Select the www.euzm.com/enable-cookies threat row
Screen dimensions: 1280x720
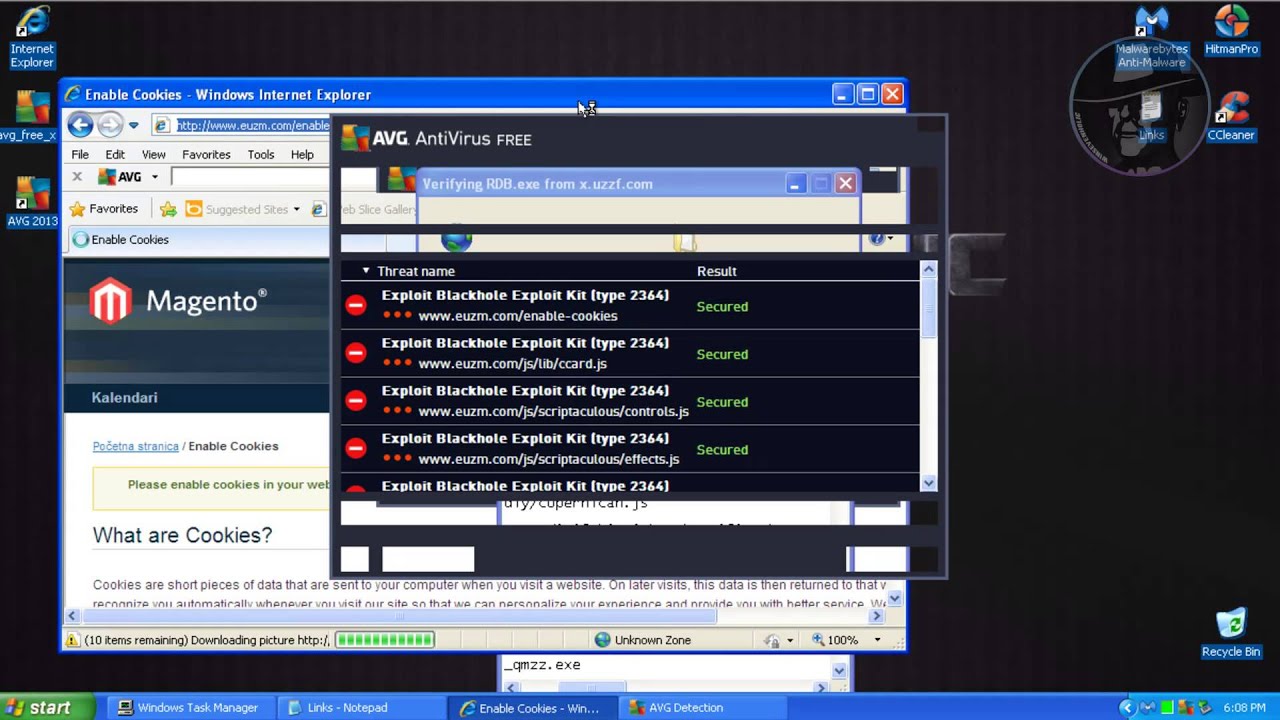(630, 306)
